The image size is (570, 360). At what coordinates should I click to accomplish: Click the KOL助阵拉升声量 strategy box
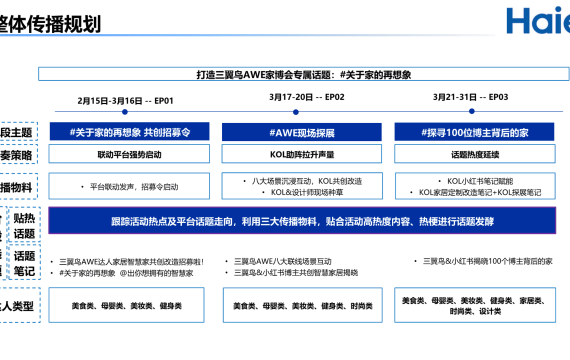pos(302,154)
